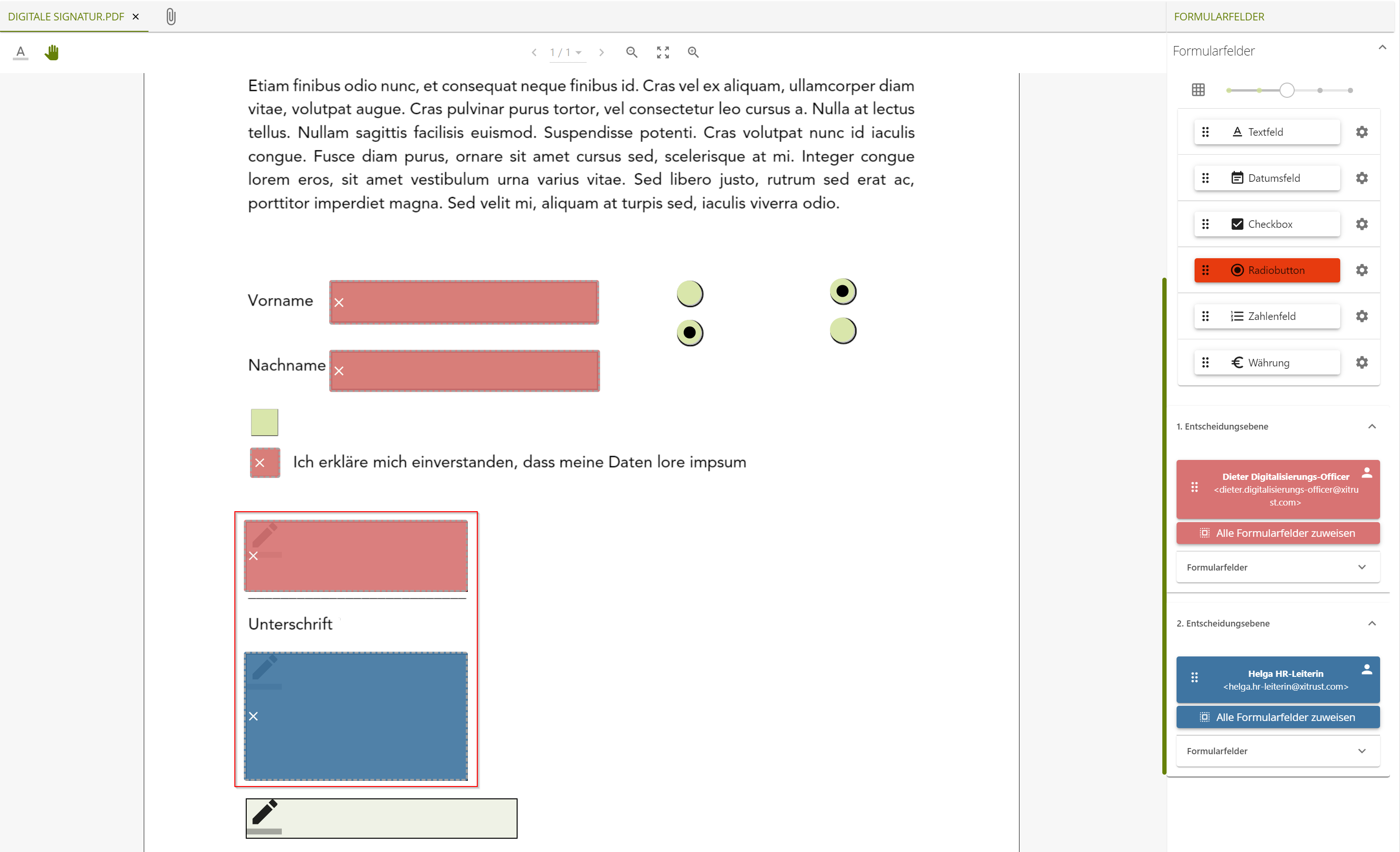Switch to the DIGITALE SIGNATUR.PDF tab

[66, 16]
